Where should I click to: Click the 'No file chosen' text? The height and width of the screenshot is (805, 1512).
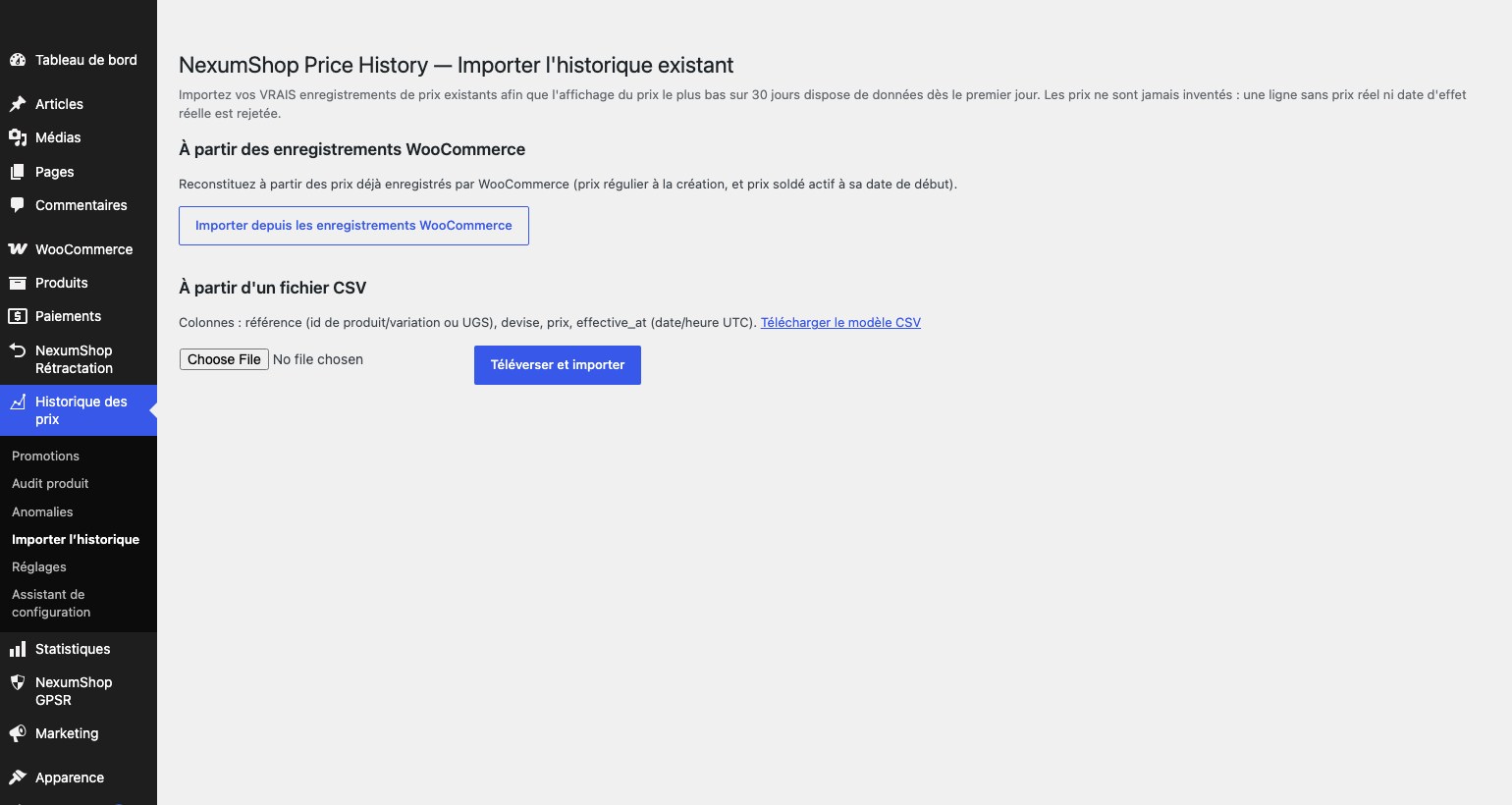pyautogui.click(x=318, y=359)
